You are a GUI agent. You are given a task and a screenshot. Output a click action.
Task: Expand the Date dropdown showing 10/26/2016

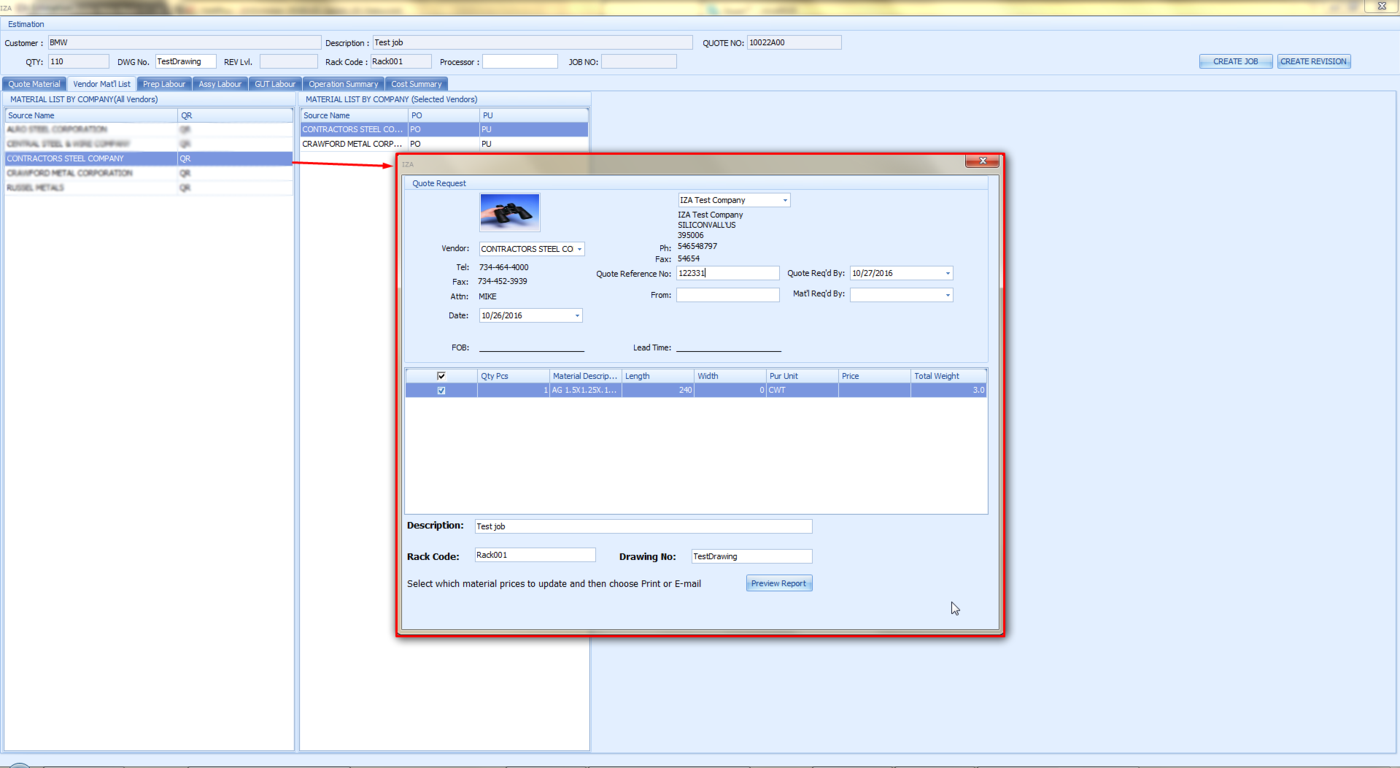pyautogui.click(x=576, y=316)
